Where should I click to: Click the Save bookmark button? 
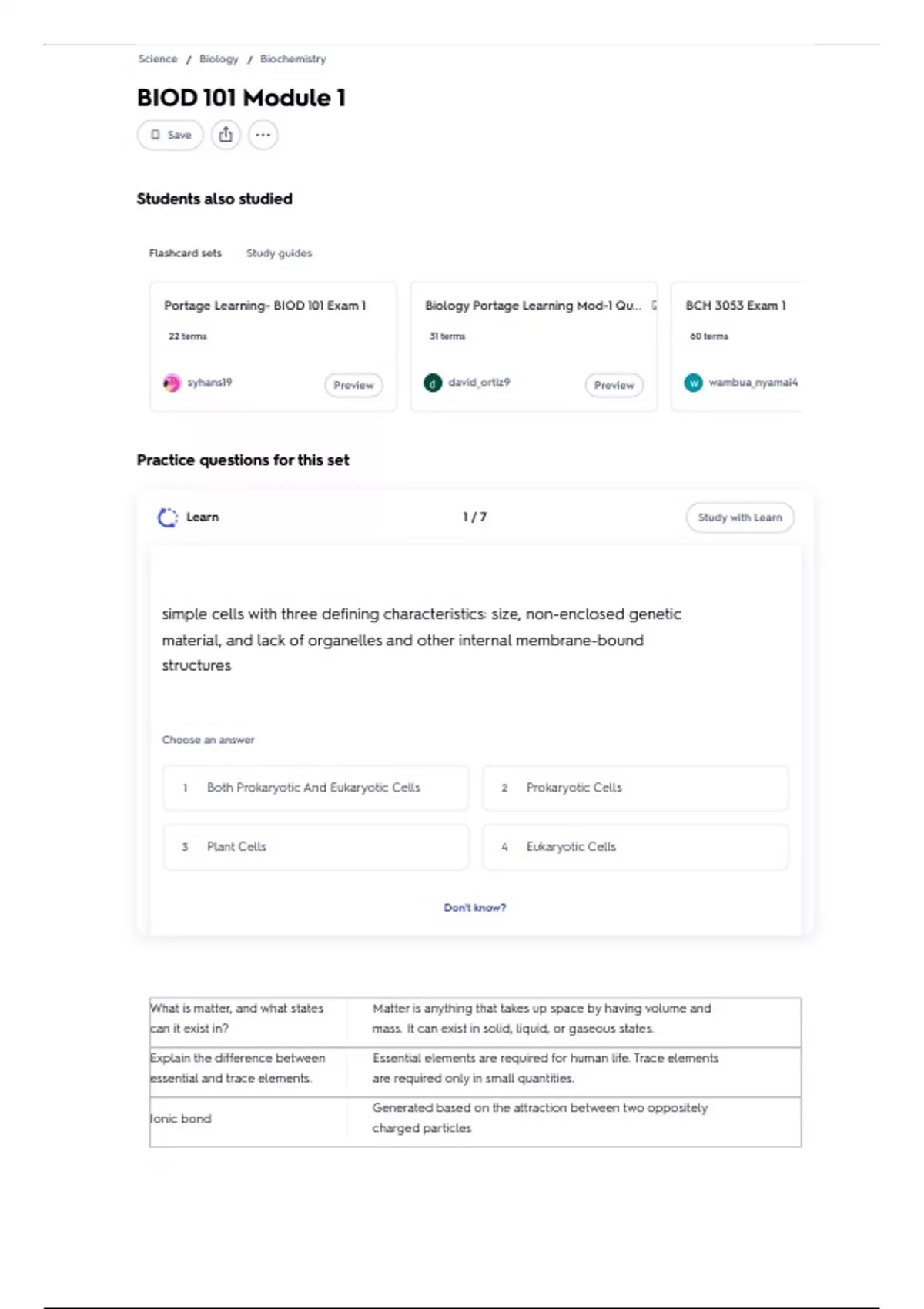click(170, 135)
